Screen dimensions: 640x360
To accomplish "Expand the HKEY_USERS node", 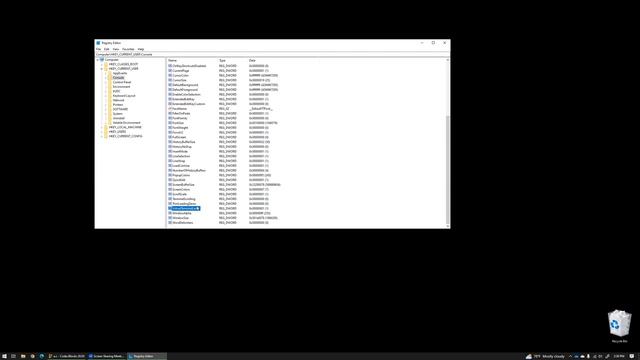I will point(102,131).
